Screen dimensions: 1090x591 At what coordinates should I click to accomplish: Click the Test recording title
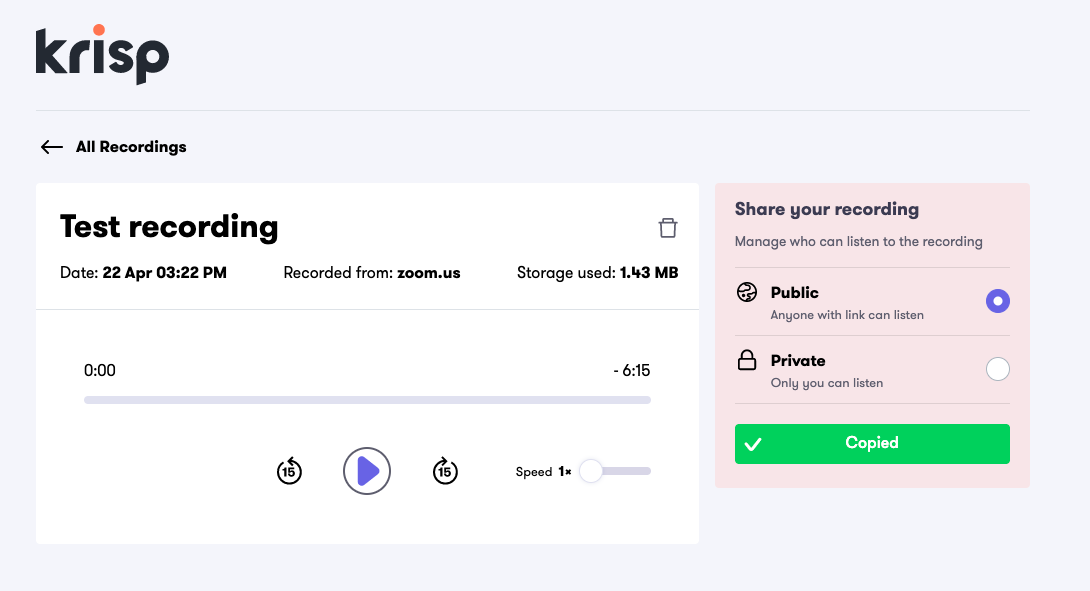click(168, 227)
